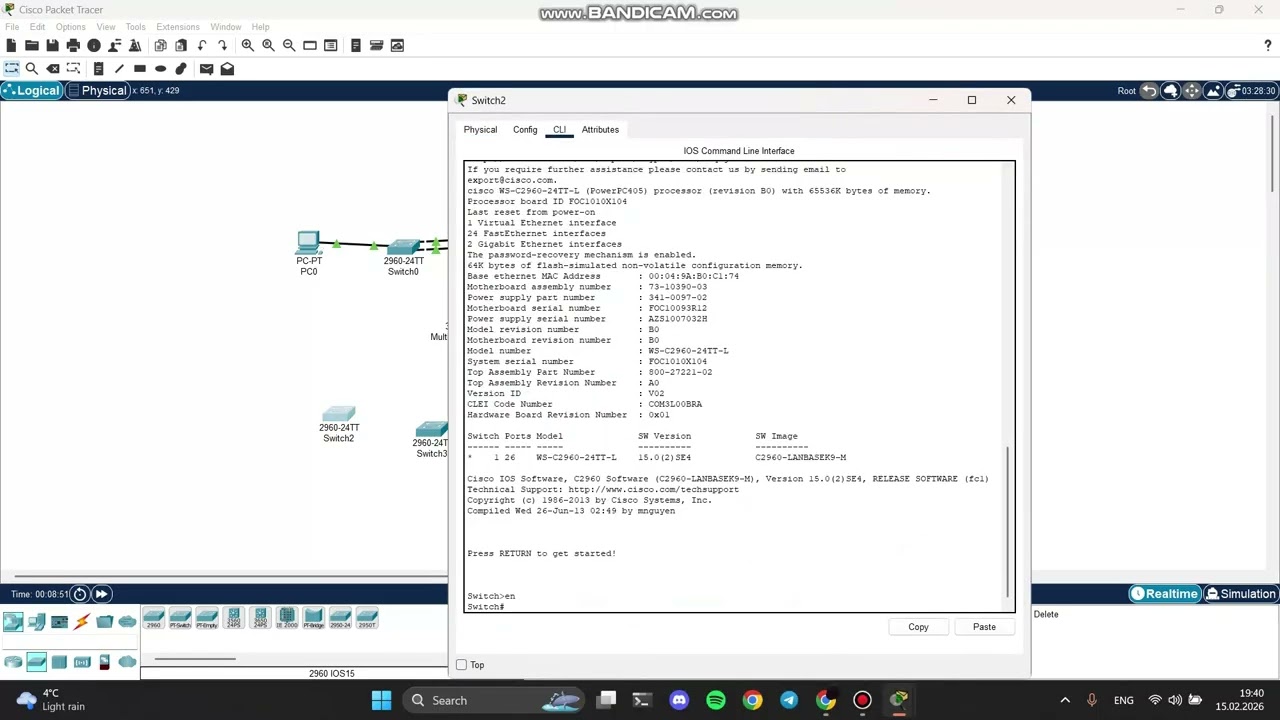
Task: Reset workspace zoom
Action: click(268, 45)
